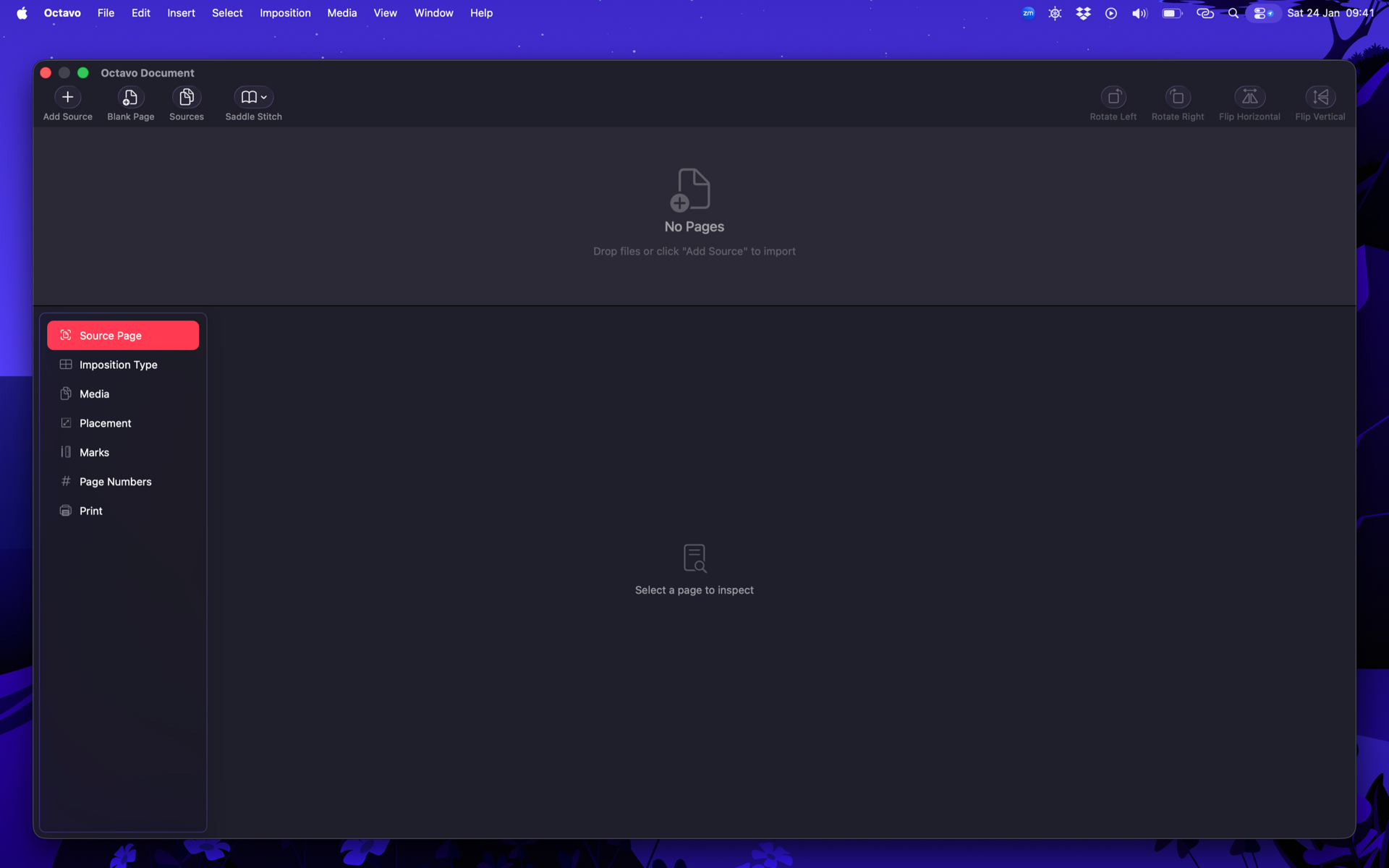Open the Imposition menu in menu bar

(x=285, y=13)
